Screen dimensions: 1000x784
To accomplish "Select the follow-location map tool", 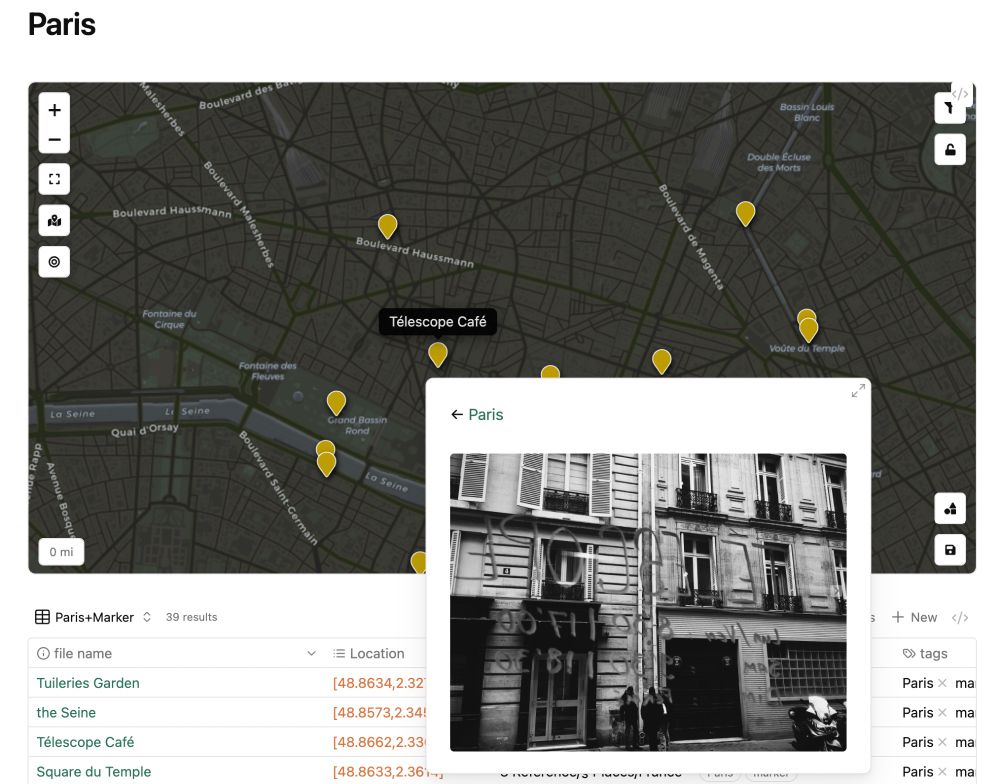I will coord(54,220).
